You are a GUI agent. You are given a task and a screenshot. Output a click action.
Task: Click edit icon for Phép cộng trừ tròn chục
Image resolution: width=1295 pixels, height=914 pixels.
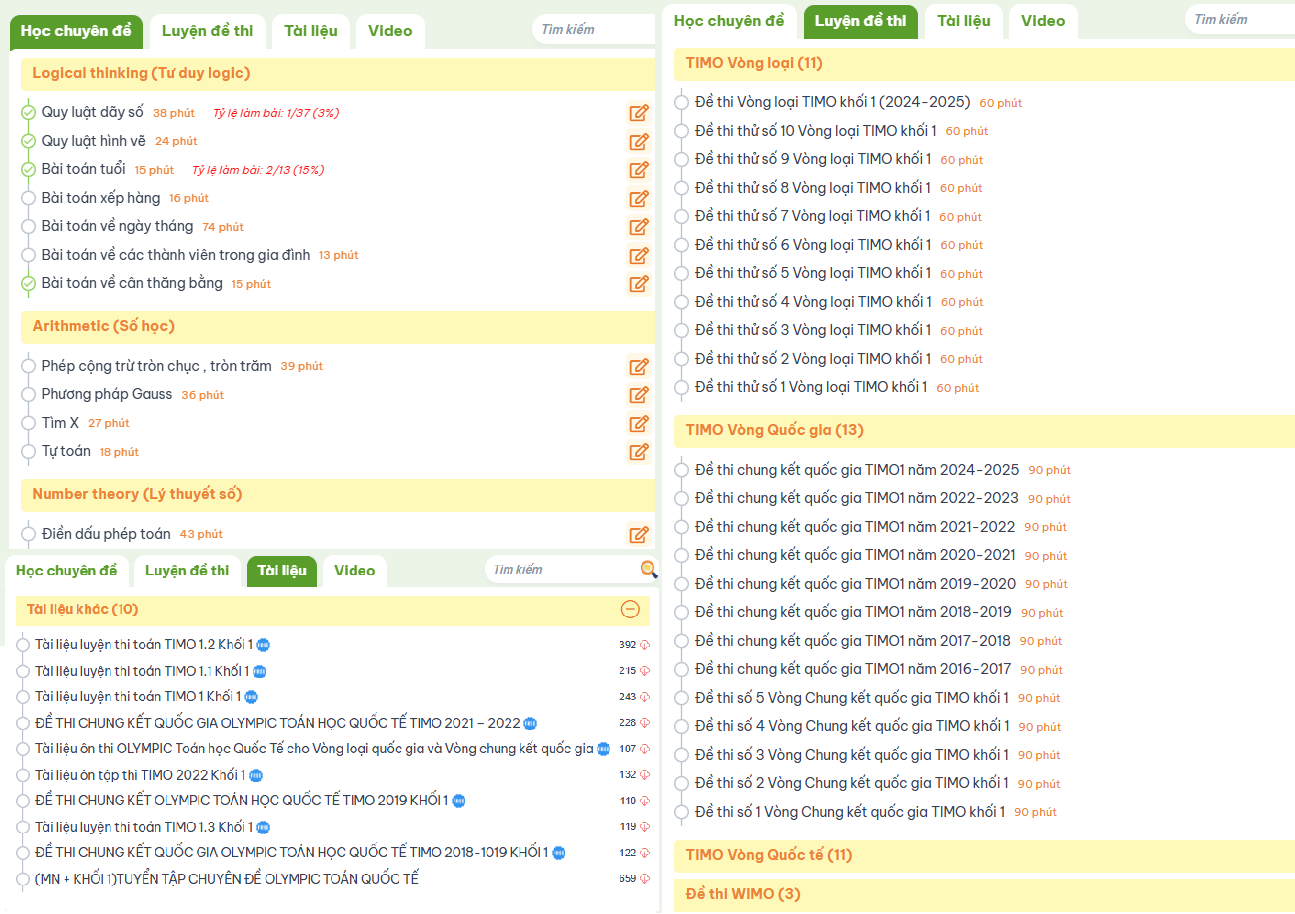639,366
